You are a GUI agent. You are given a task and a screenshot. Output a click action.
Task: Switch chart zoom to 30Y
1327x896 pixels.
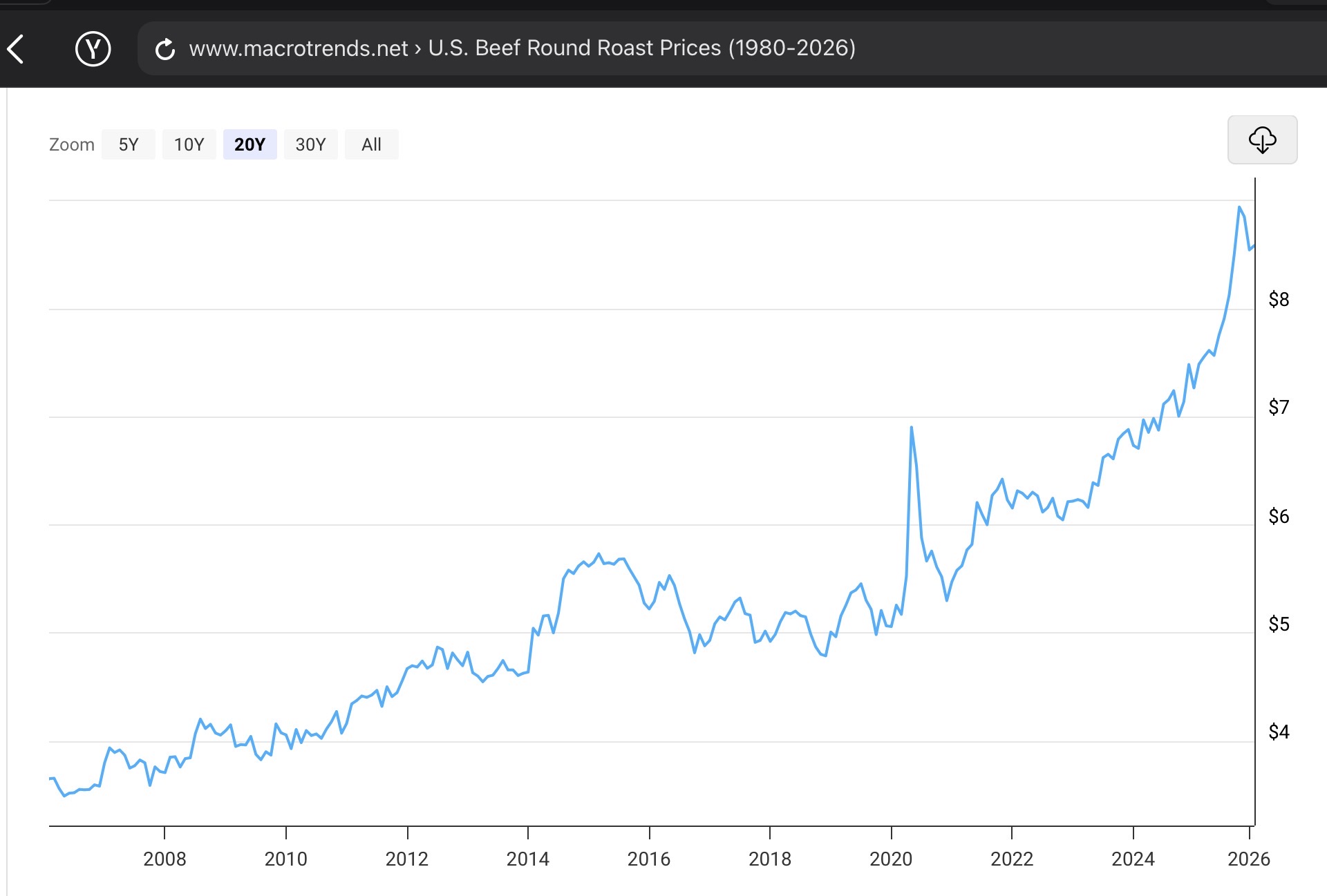pos(310,144)
